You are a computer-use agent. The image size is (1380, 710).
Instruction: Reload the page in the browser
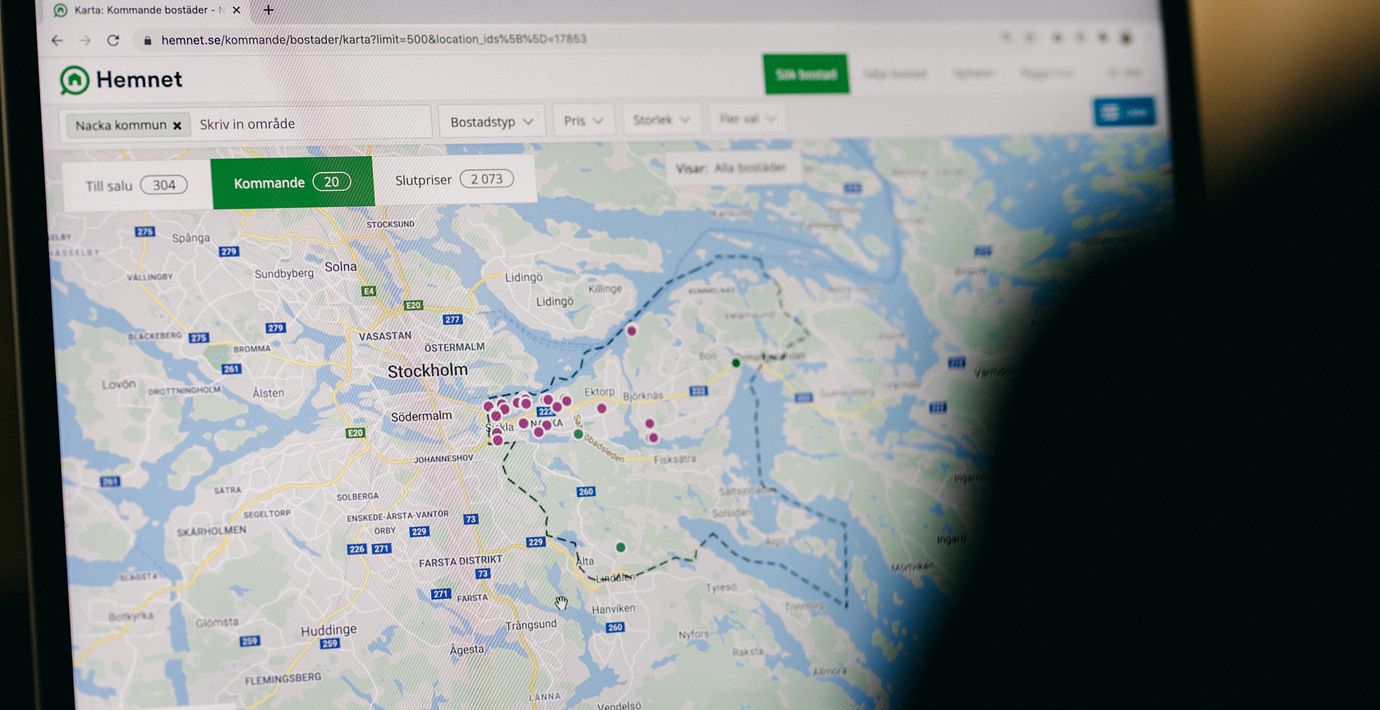(x=113, y=40)
